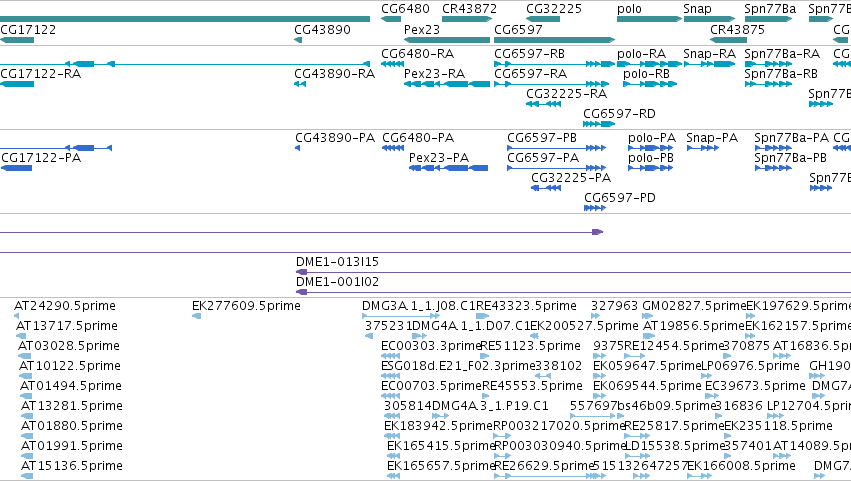Open EST AT10122.5prime
Screen dimensions: 851x481
[x=70, y=366]
